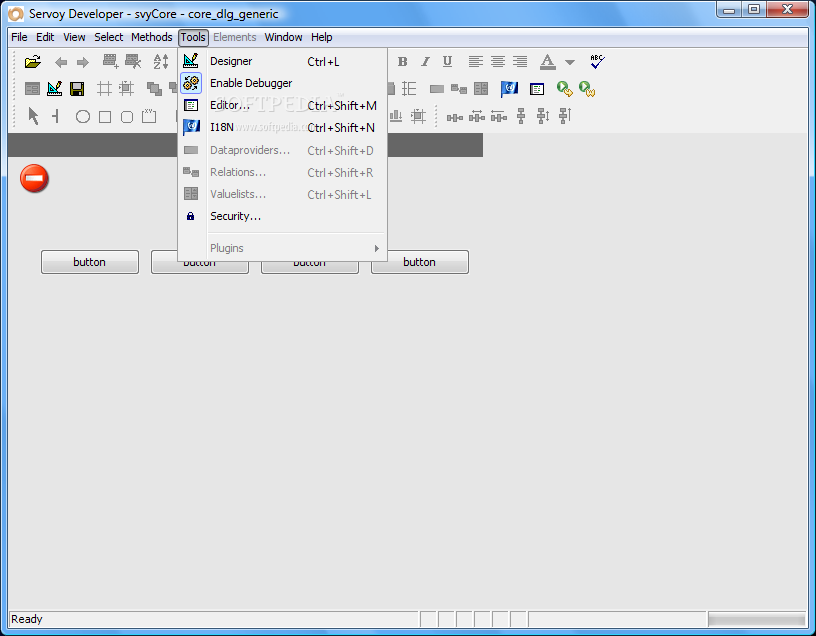Open the font color dropdown arrow
The height and width of the screenshot is (636, 816).
tap(570, 62)
